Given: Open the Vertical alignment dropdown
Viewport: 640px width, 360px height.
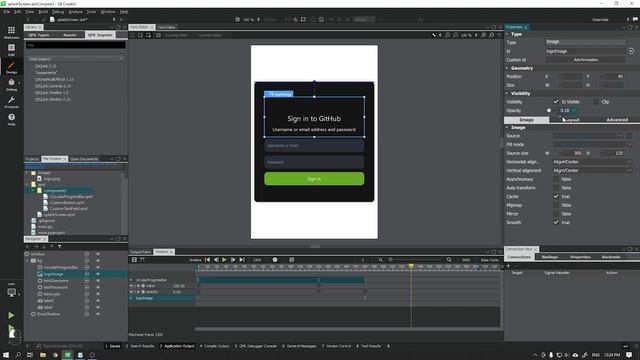Looking at the screenshot, I should (593, 171).
